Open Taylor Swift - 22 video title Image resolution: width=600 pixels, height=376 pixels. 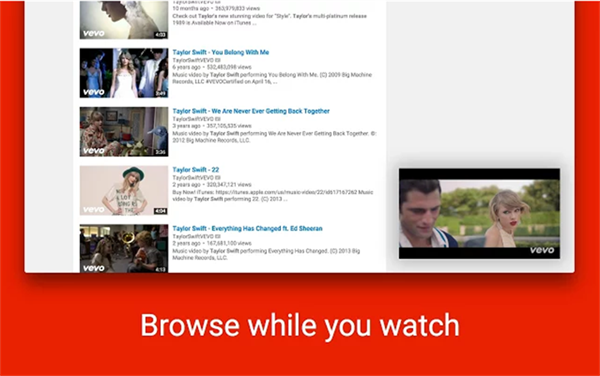pyautogui.click(x=196, y=170)
